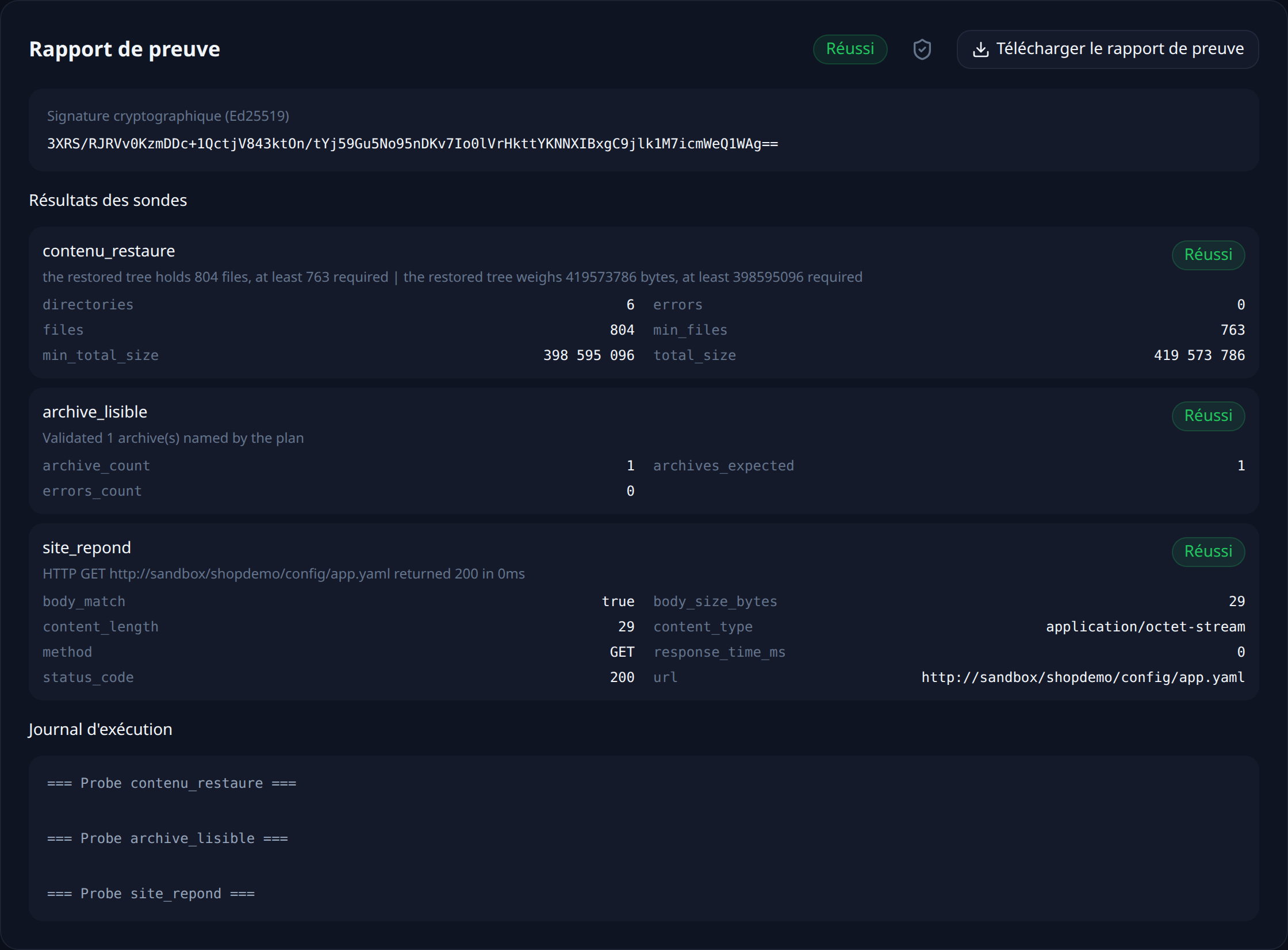Screen dimensions: 1288x950
Task: Click min_total_size value 398 595 096
Action: coord(589,355)
